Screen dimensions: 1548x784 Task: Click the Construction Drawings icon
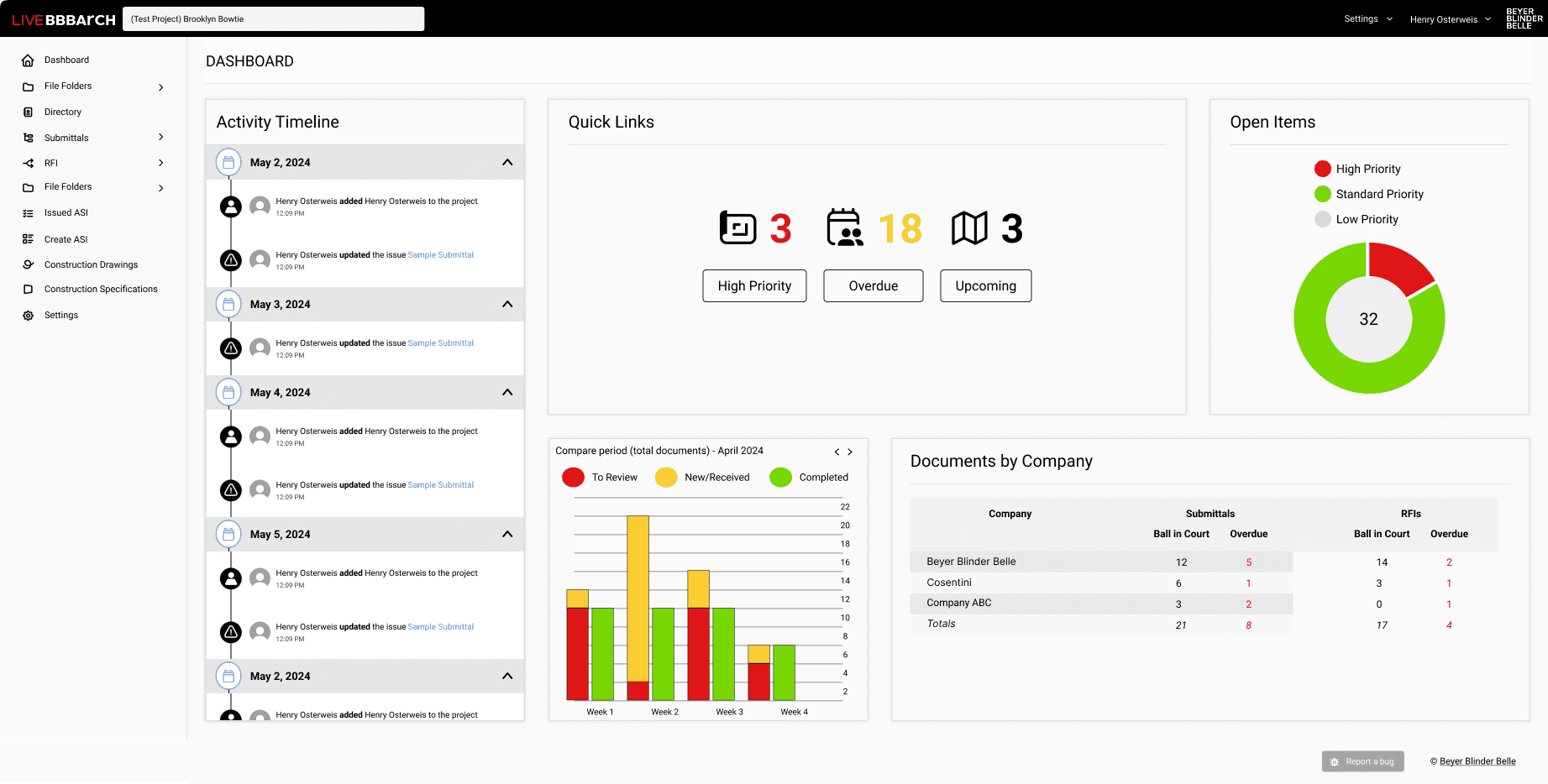click(28, 265)
